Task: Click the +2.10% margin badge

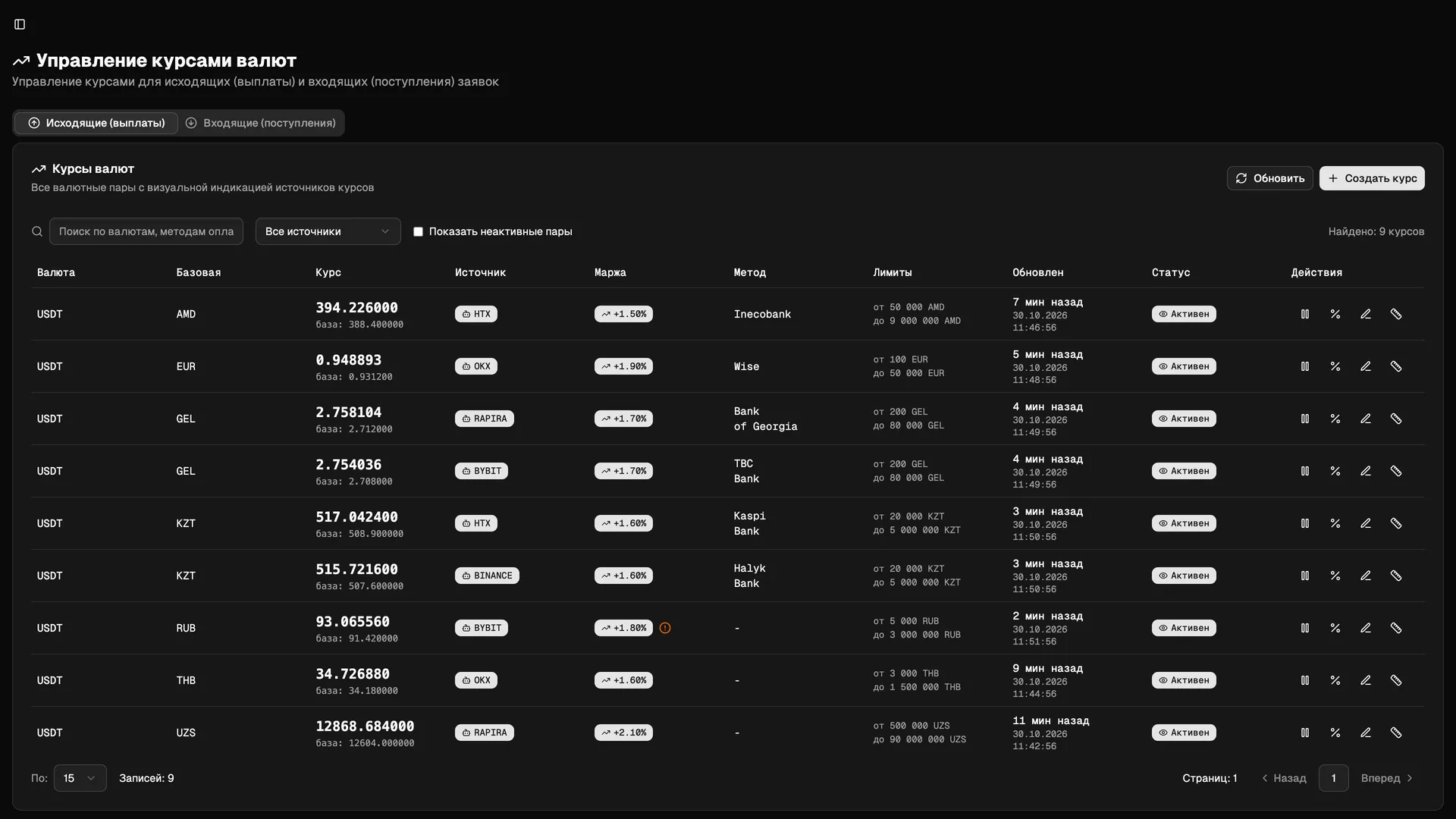Action: coord(623,733)
